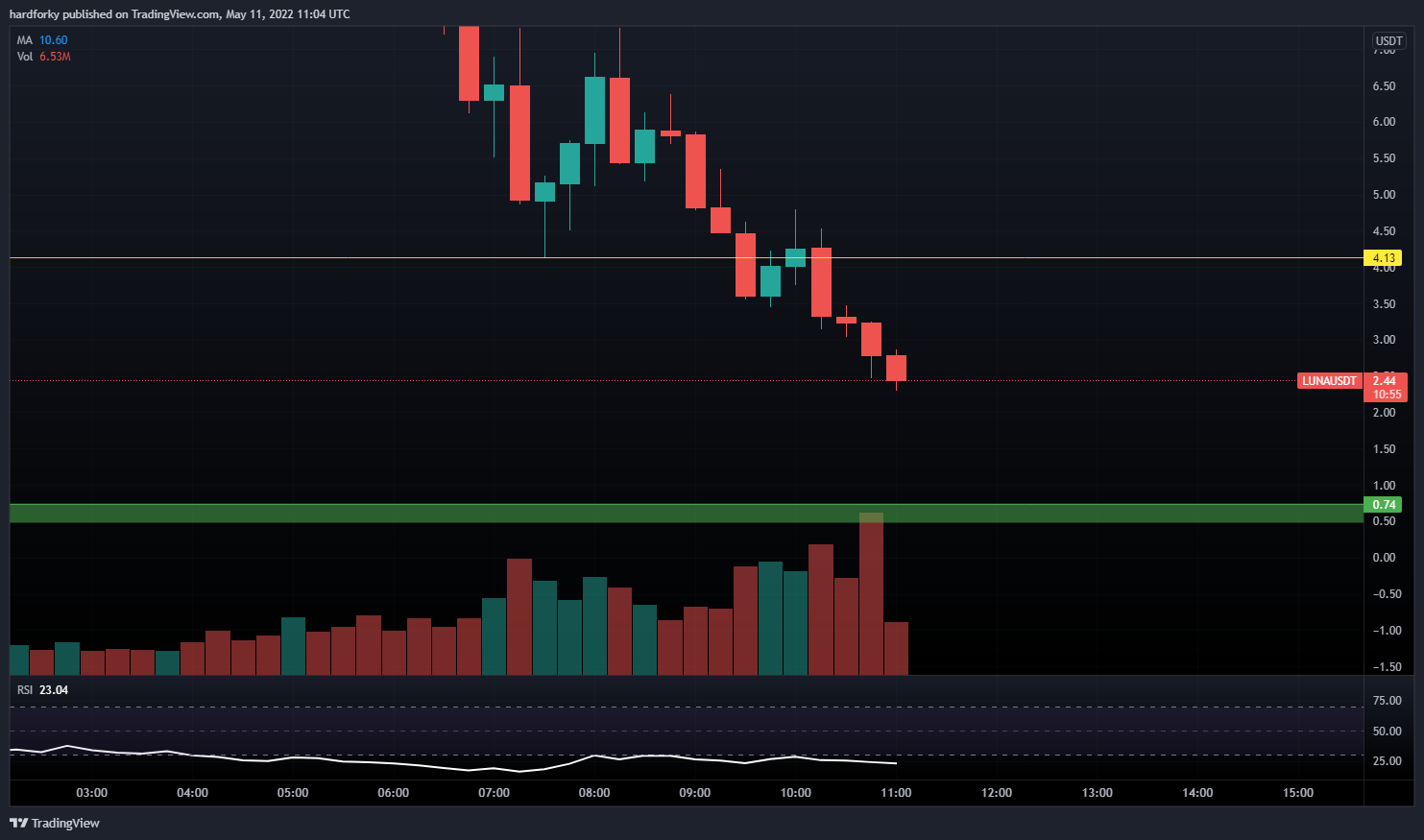
Task: Click the tallest red volume bar
Action: [871, 594]
